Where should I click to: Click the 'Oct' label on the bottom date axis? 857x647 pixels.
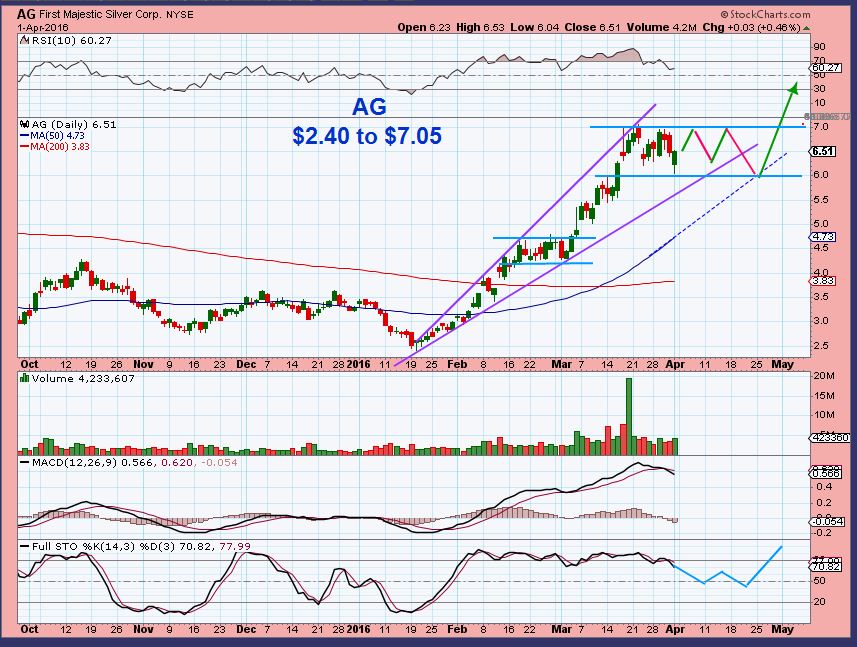pos(29,630)
